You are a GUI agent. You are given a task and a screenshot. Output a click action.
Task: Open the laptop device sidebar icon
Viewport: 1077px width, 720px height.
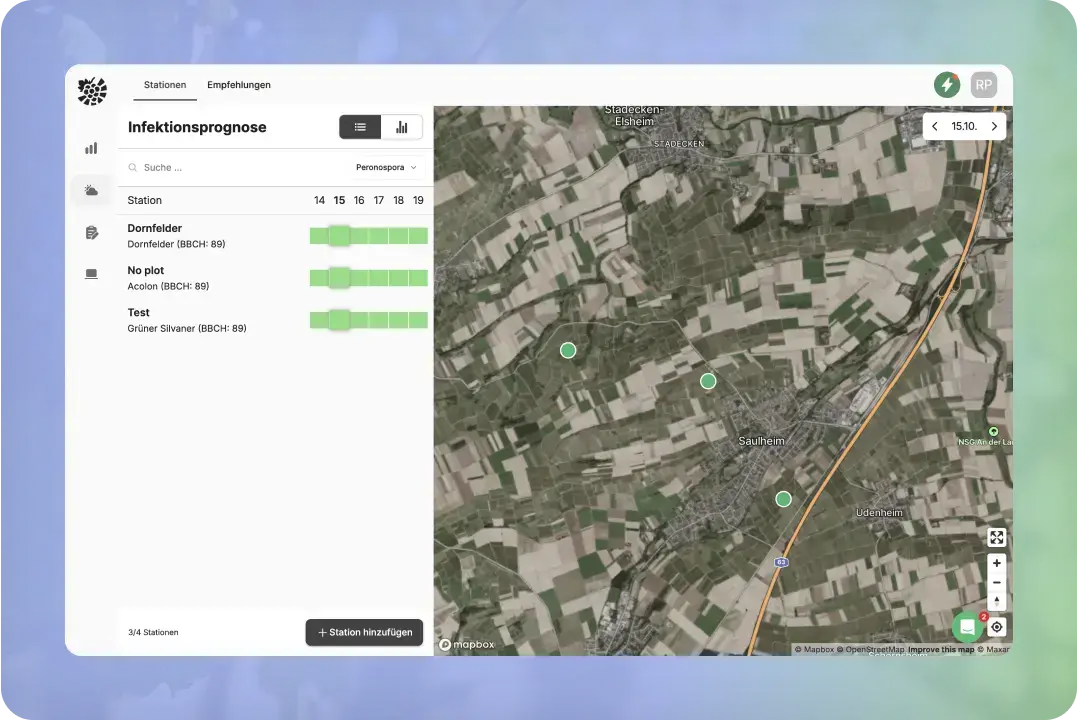click(x=91, y=274)
